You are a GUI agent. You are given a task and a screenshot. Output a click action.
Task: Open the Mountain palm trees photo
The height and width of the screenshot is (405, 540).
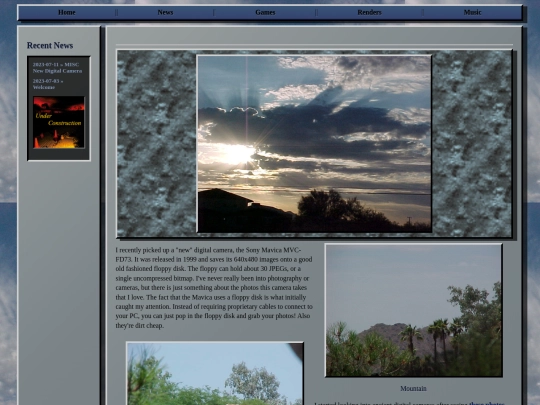click(413, 310)
